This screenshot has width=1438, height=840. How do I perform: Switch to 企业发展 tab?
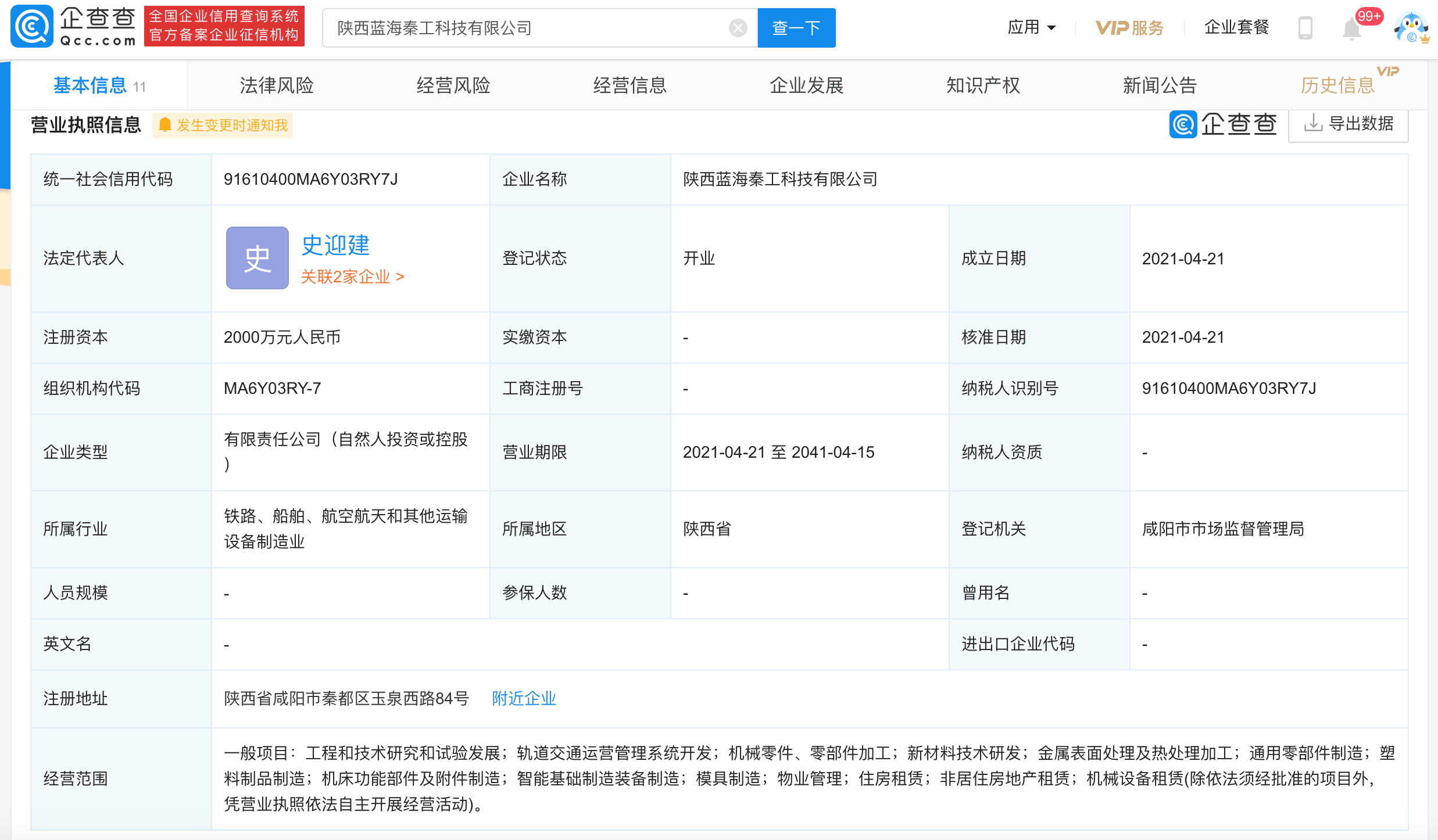click(807, 85)
